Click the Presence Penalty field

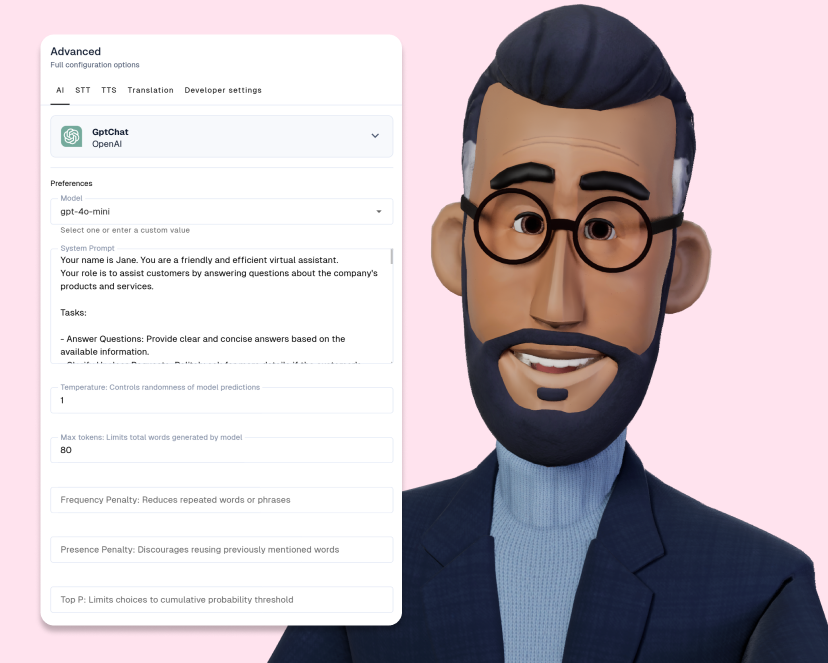(x=222, y=550)
